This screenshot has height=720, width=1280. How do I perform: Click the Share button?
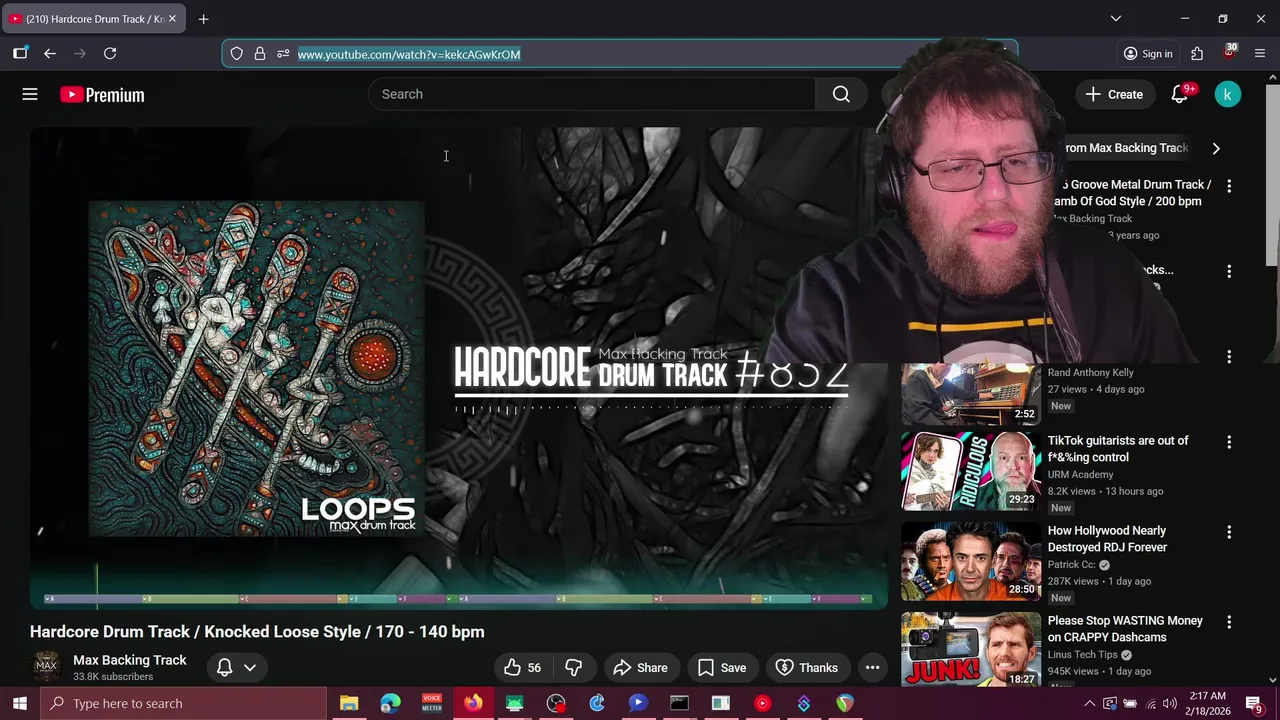pyautogui.click(x=640, y=668)
